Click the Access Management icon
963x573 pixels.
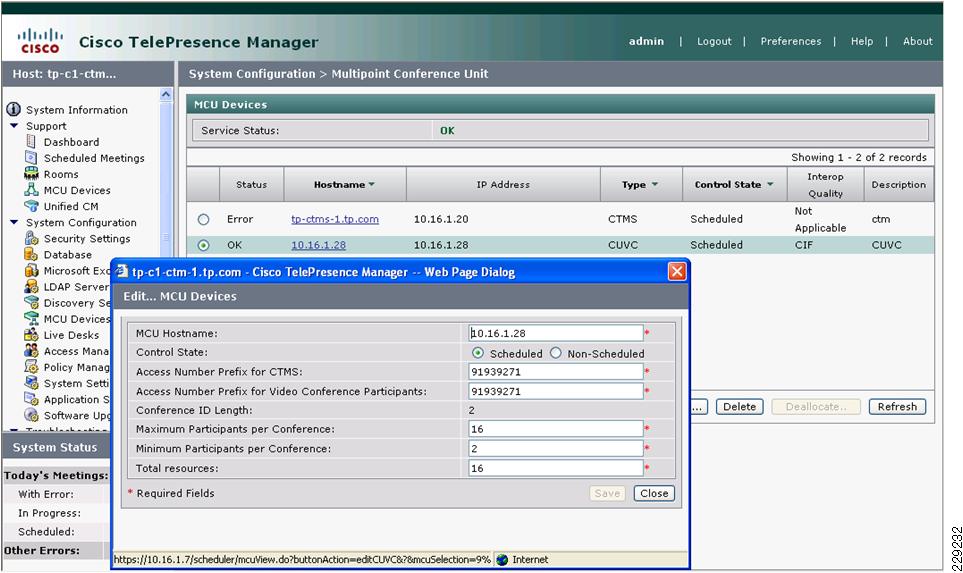[31, 351]
